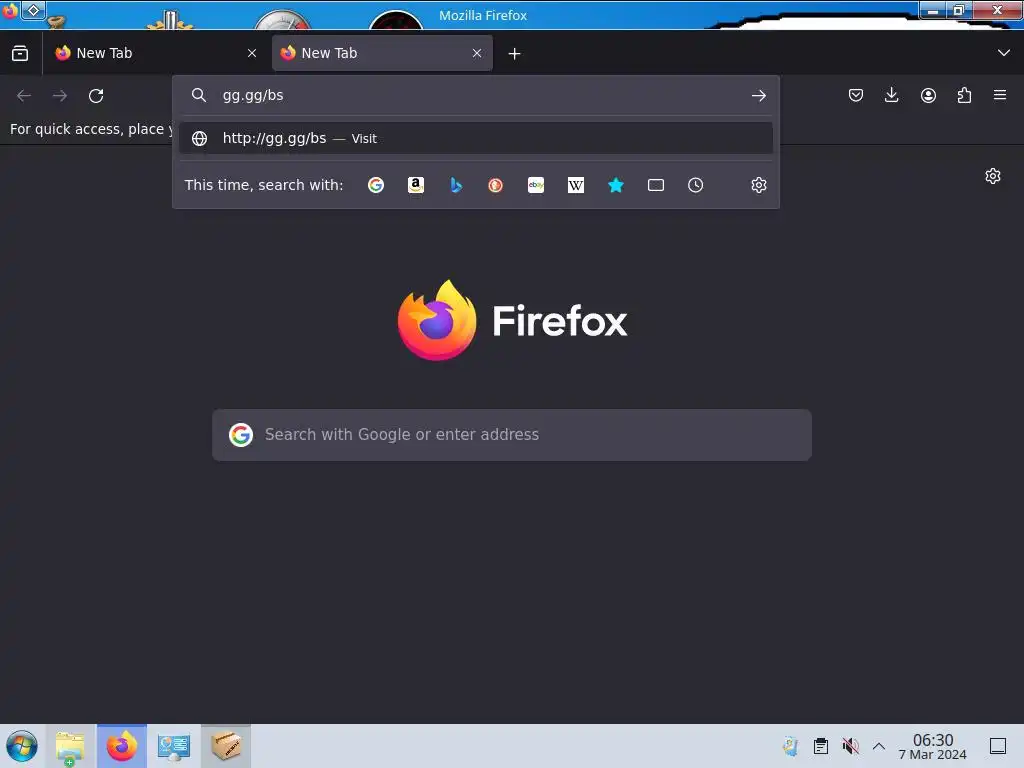Open search settings gear in the URL dropdown
This screenshot has width=1024, height=768.
click(x=758, y=185)
